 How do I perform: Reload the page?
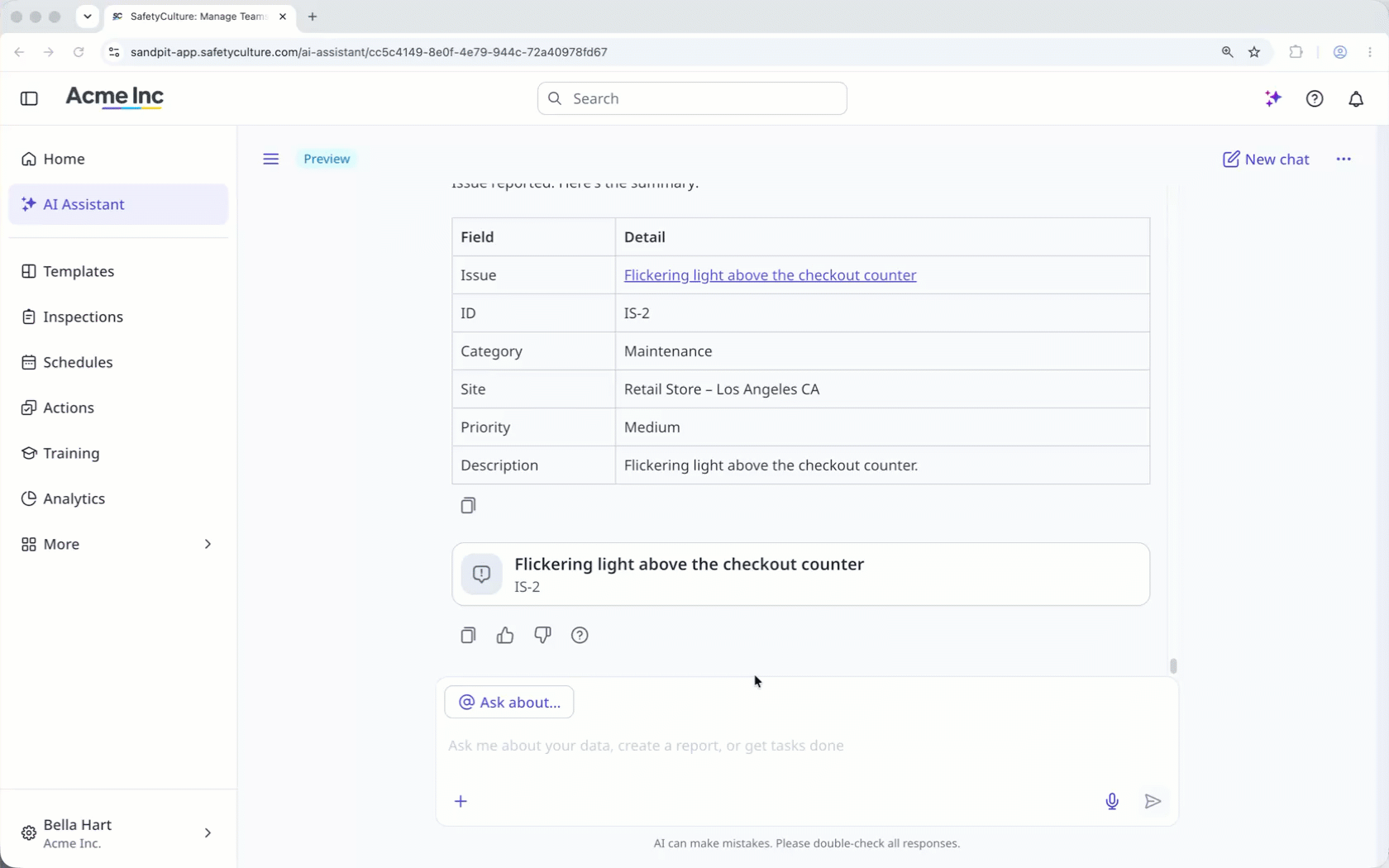[79, 52]
